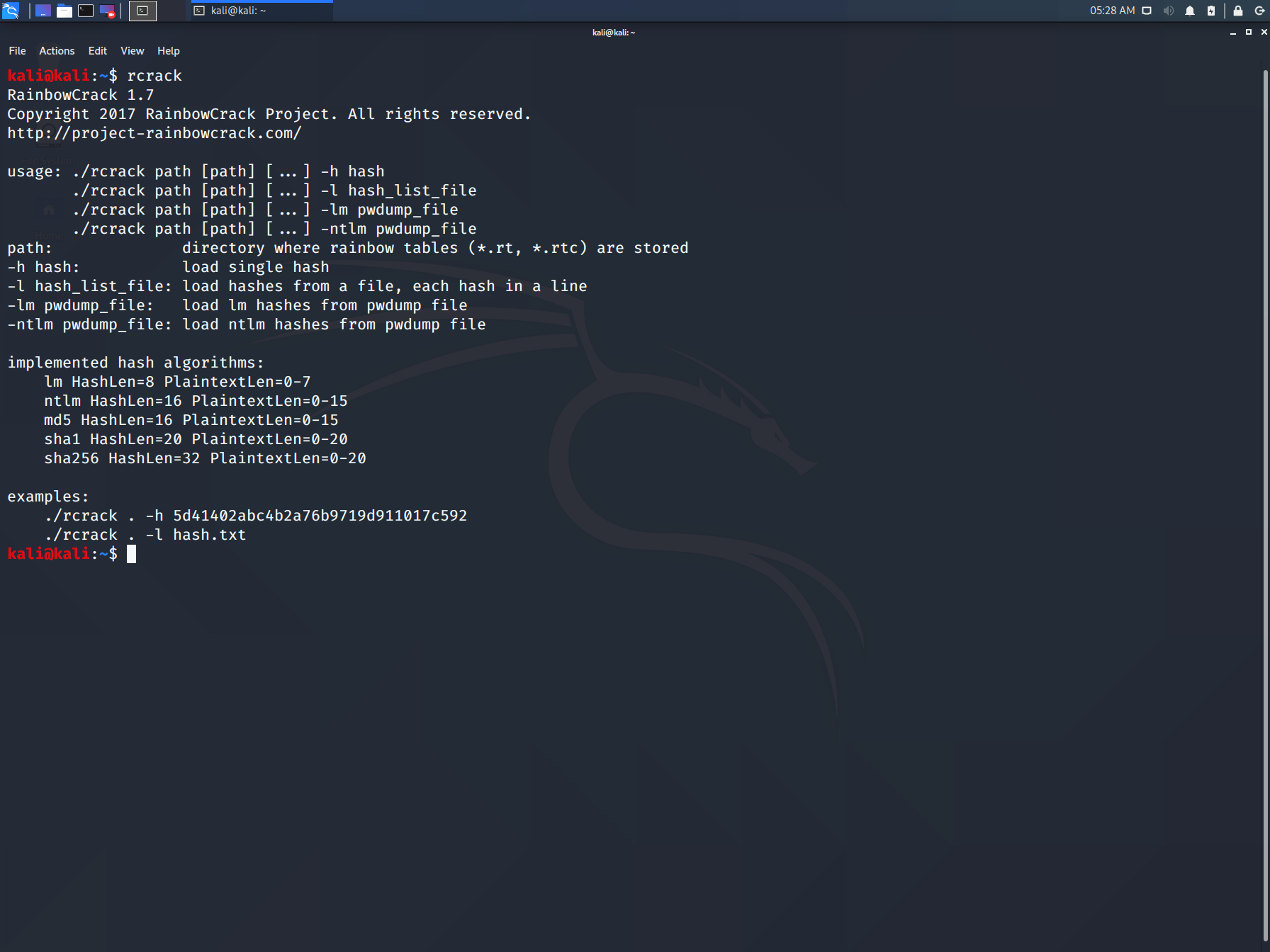
Task: Click the '-l hash_list_file' usage line
Action: pyautogui.click(x=274, y=191)
